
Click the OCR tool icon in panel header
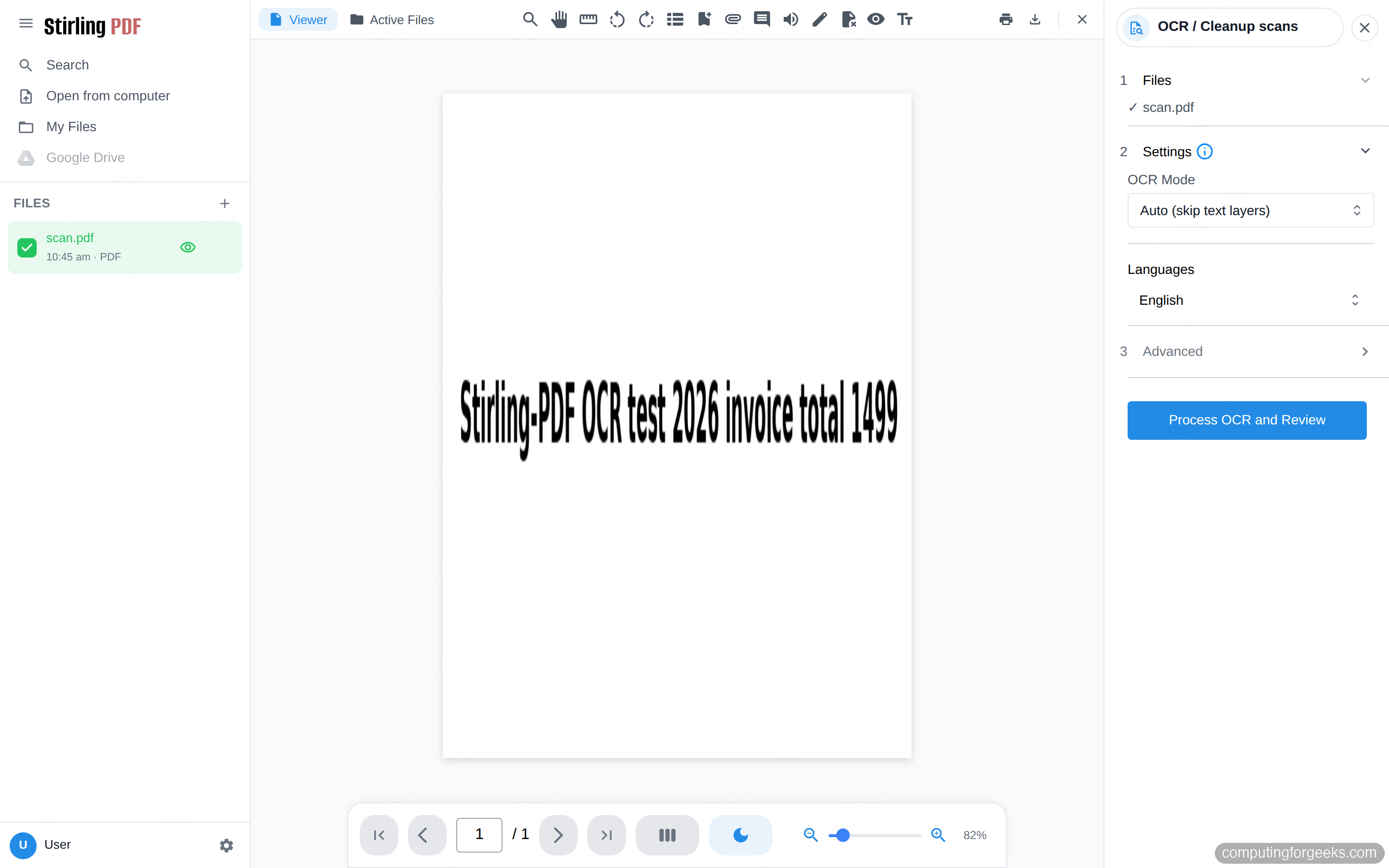tap(1136, 27)
